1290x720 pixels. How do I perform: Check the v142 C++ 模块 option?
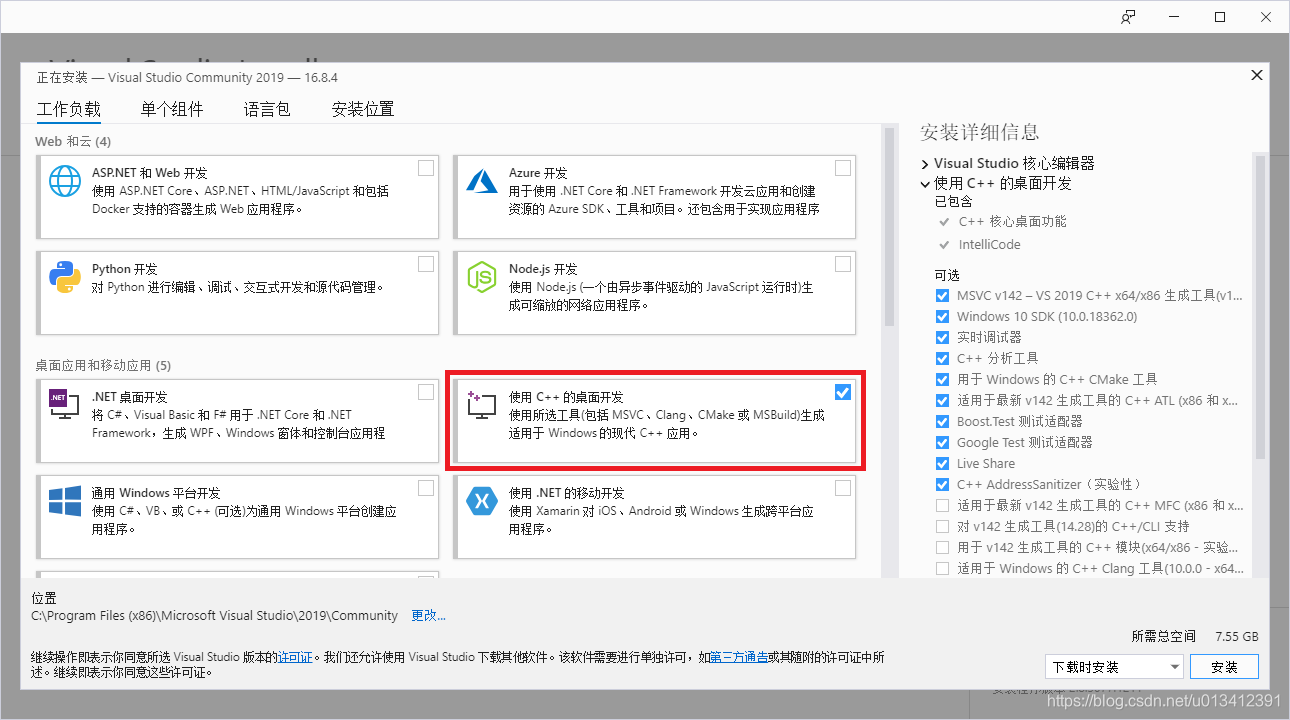click(942, 548)
